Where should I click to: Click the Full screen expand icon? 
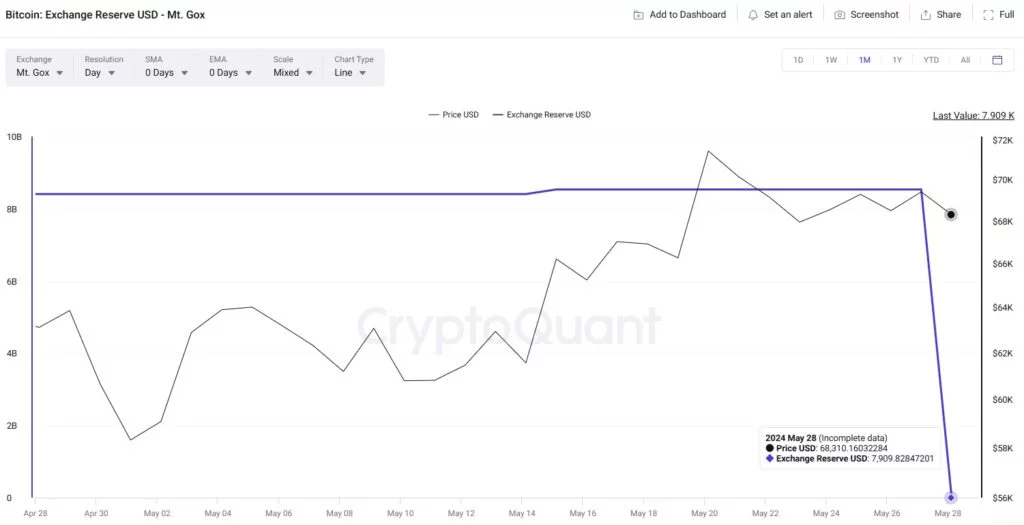(x=988, y=14)
